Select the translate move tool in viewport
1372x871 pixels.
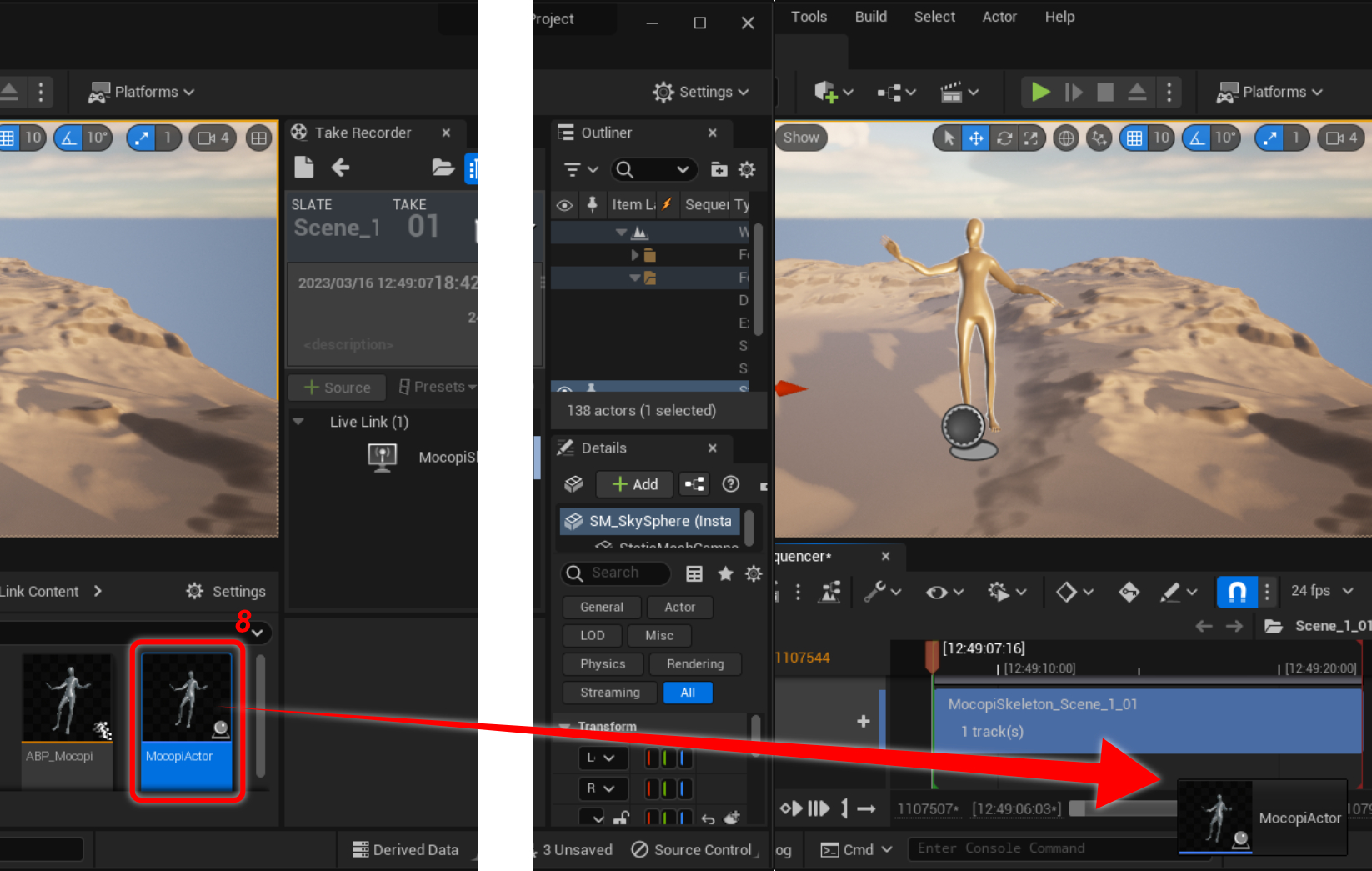pyautogui.click(x=975, y=138)
